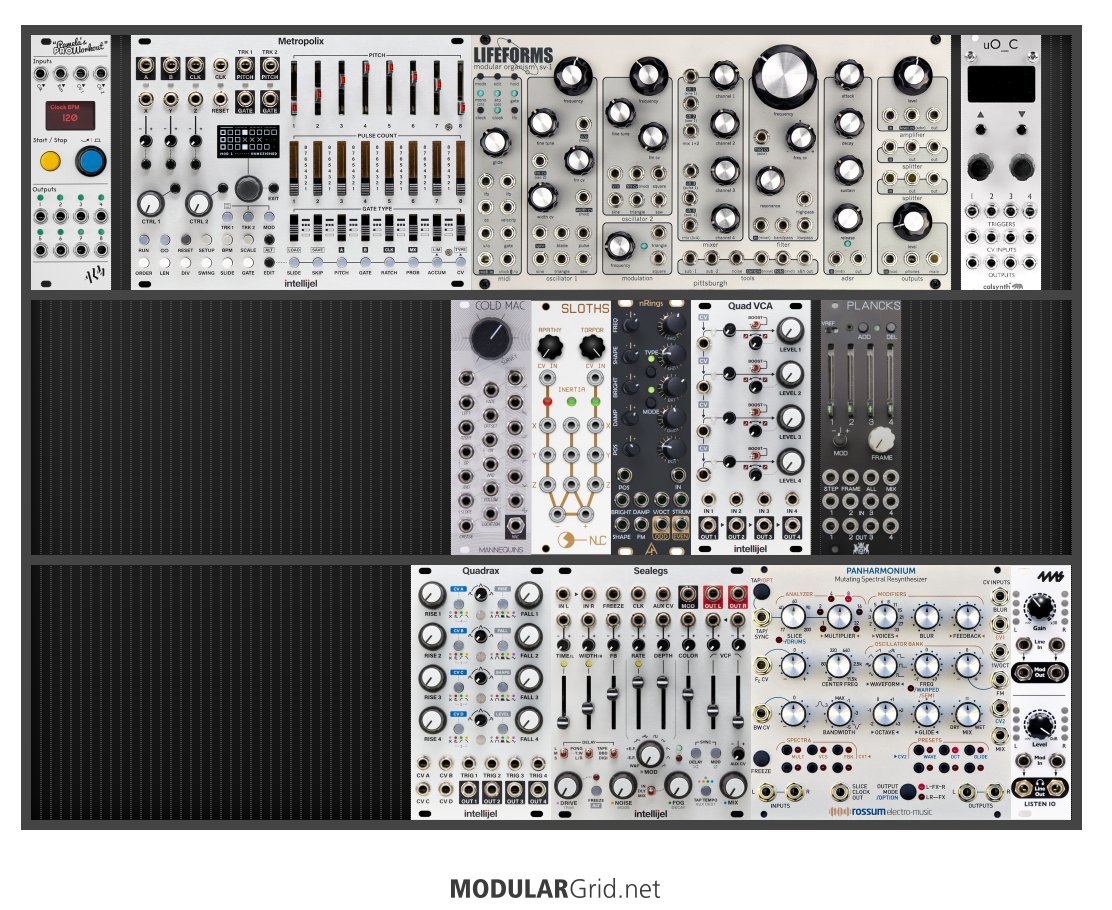Click the Metropolix CTRL 1 knob

click(150, 204)
